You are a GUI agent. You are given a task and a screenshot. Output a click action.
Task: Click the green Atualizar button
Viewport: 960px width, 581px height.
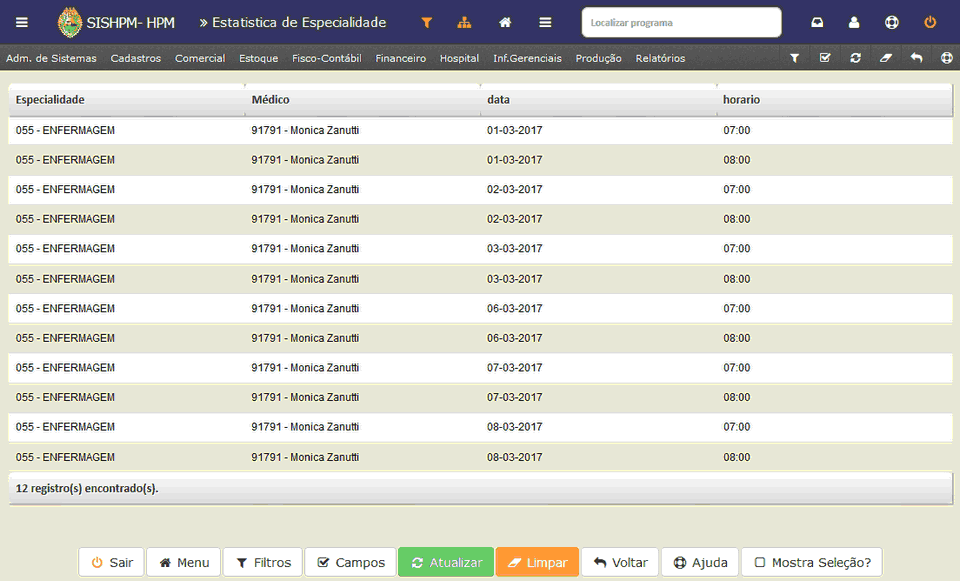coord(446,562)
